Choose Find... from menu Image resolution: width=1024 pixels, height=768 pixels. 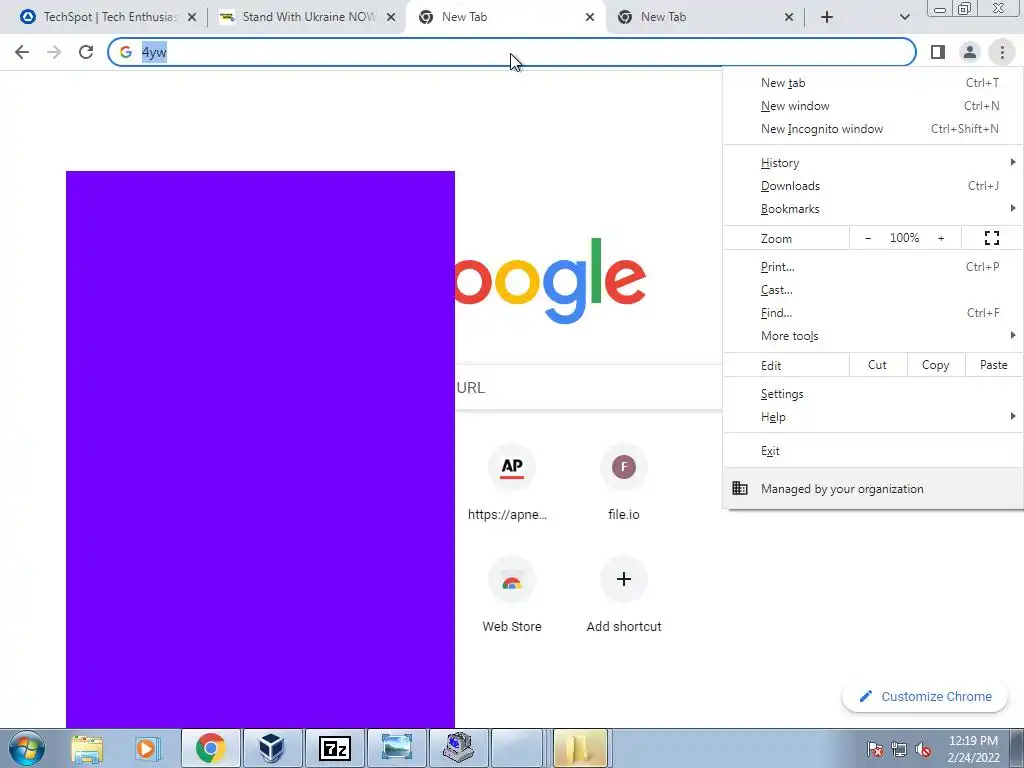pos(873,313)
